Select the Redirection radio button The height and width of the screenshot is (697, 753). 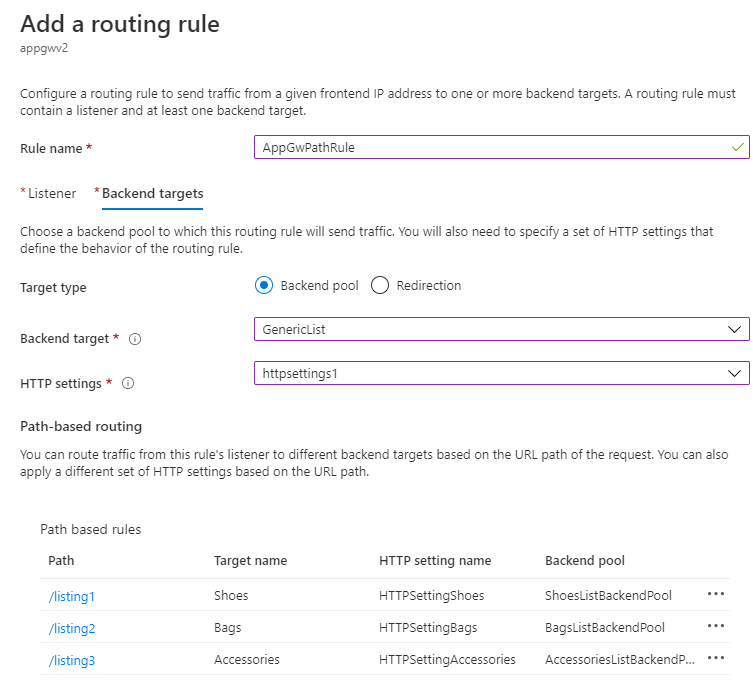380,285
